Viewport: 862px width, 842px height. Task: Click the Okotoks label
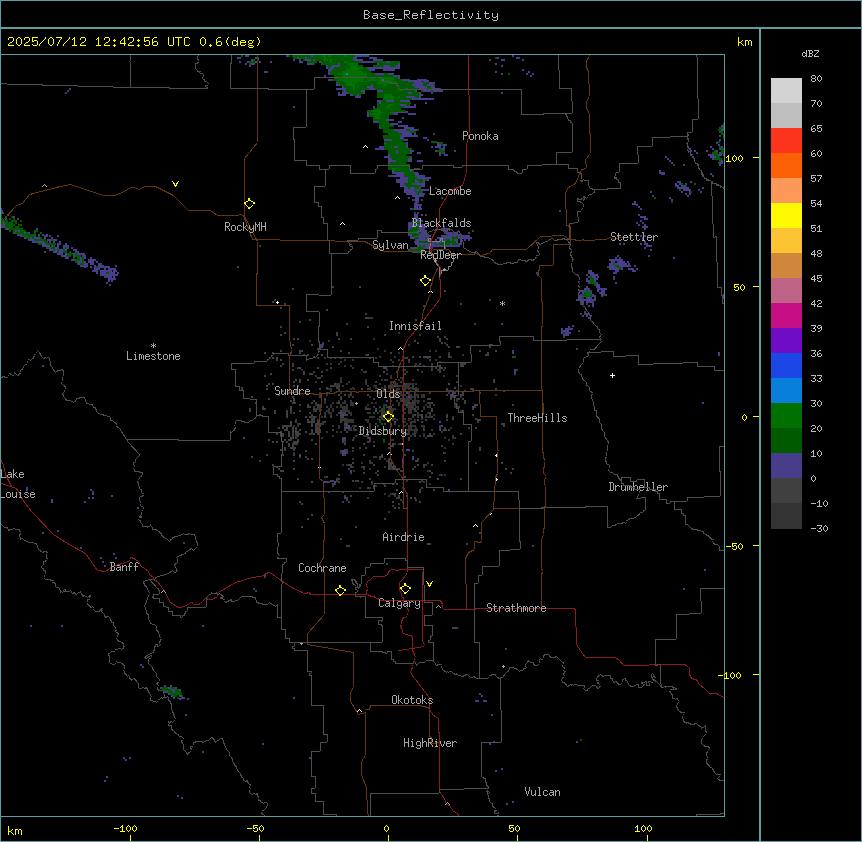click(x=412, y=700)
